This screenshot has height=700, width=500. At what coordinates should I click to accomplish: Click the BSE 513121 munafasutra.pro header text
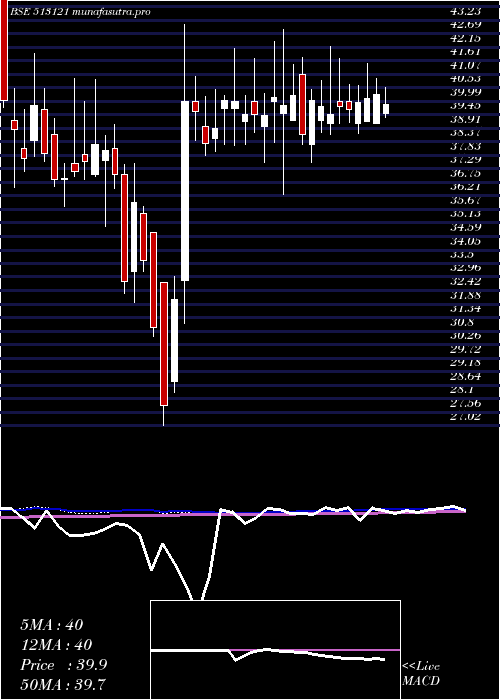[80, 12]
